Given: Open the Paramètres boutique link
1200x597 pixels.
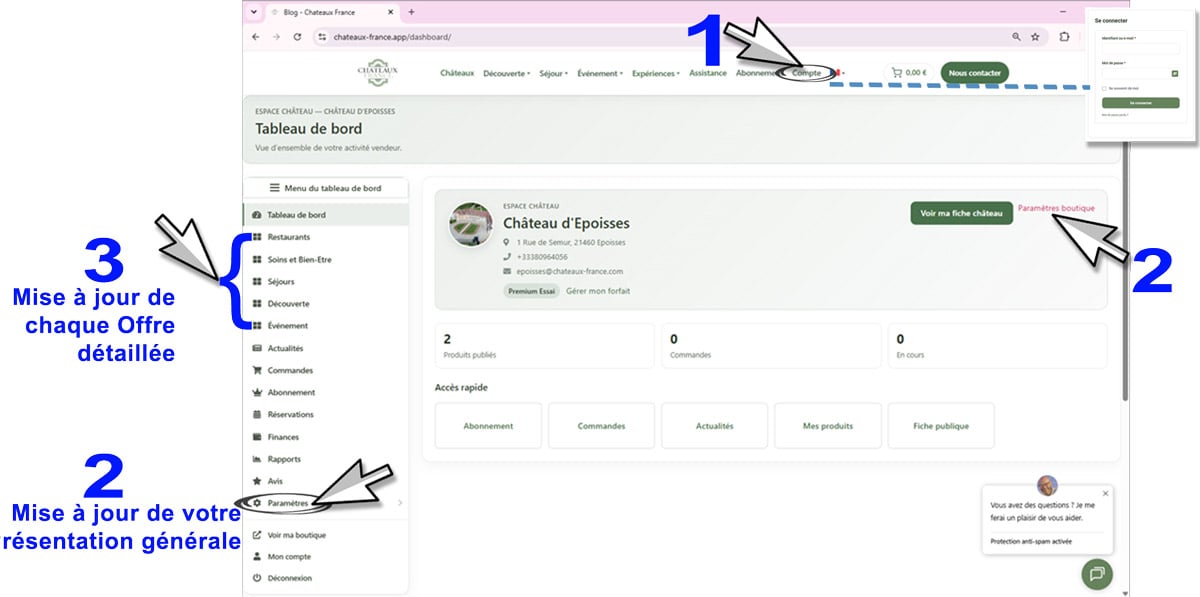Looking at the screenshot, I should [x=1056, y=209].
